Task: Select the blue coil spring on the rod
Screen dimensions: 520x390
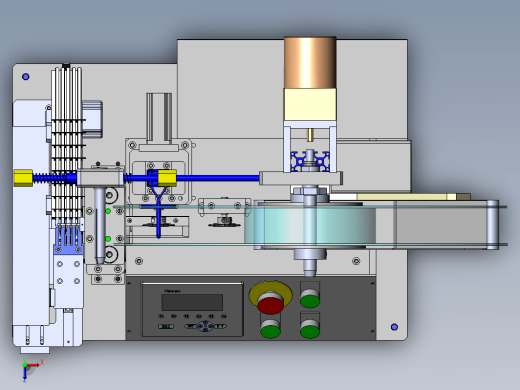Action: 49,178
